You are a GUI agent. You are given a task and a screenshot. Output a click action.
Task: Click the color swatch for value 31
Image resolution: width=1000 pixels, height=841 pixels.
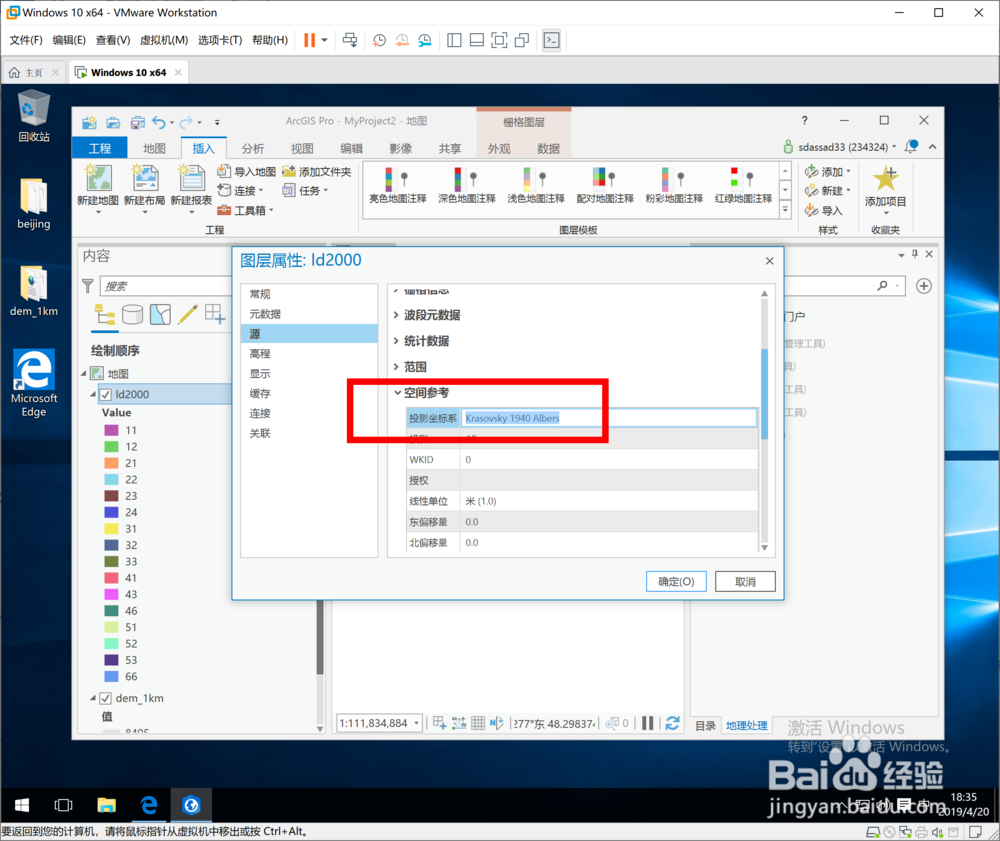click(112, 529)
